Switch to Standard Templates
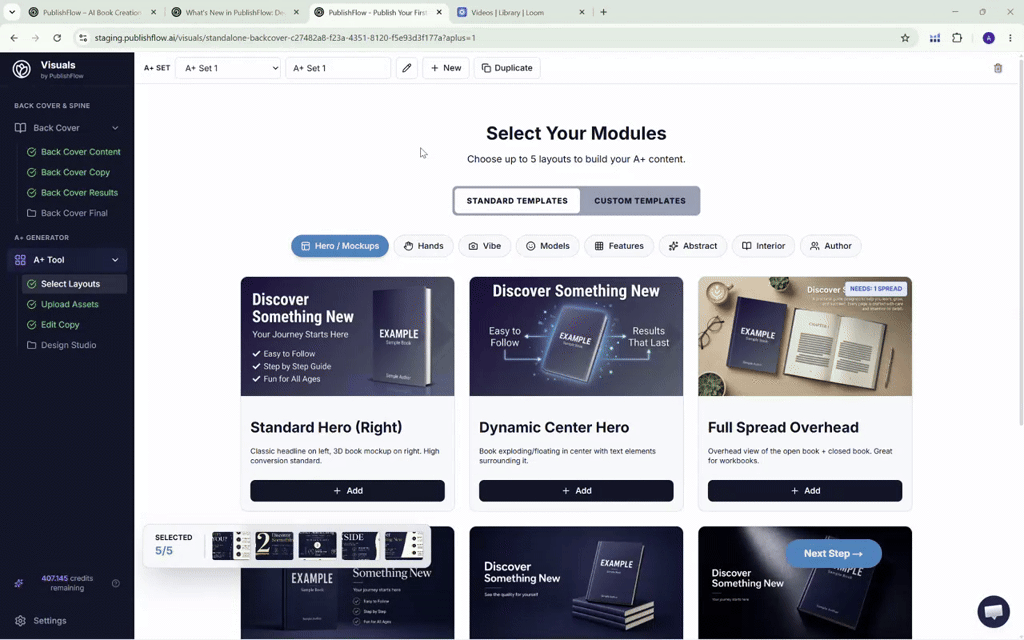Viewport: 1024px width, 640px height. (x=517, y=200)
